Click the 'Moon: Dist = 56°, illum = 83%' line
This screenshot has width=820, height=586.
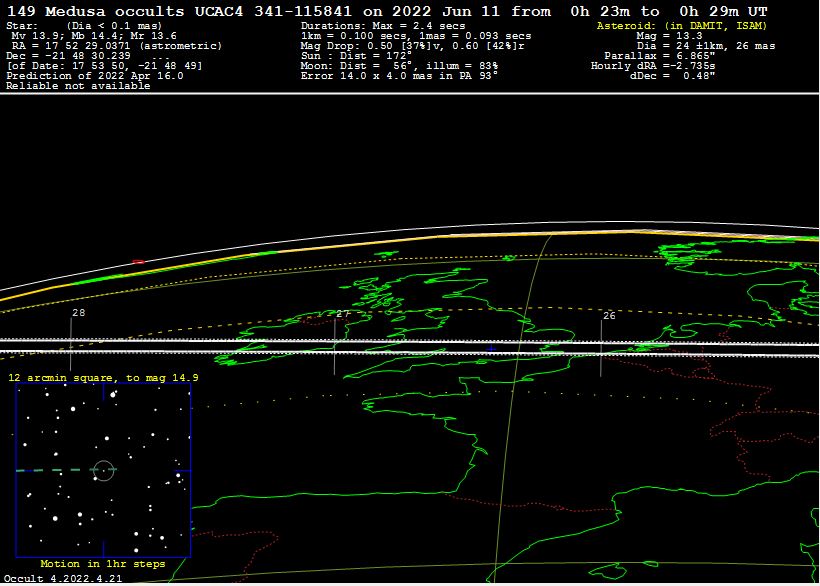pos(399,65)
